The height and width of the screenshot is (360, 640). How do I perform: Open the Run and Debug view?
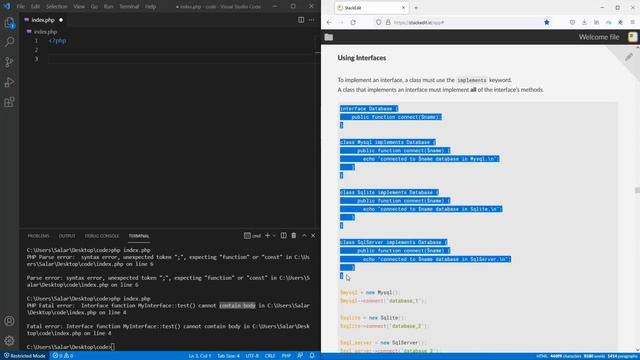(9, 82)
